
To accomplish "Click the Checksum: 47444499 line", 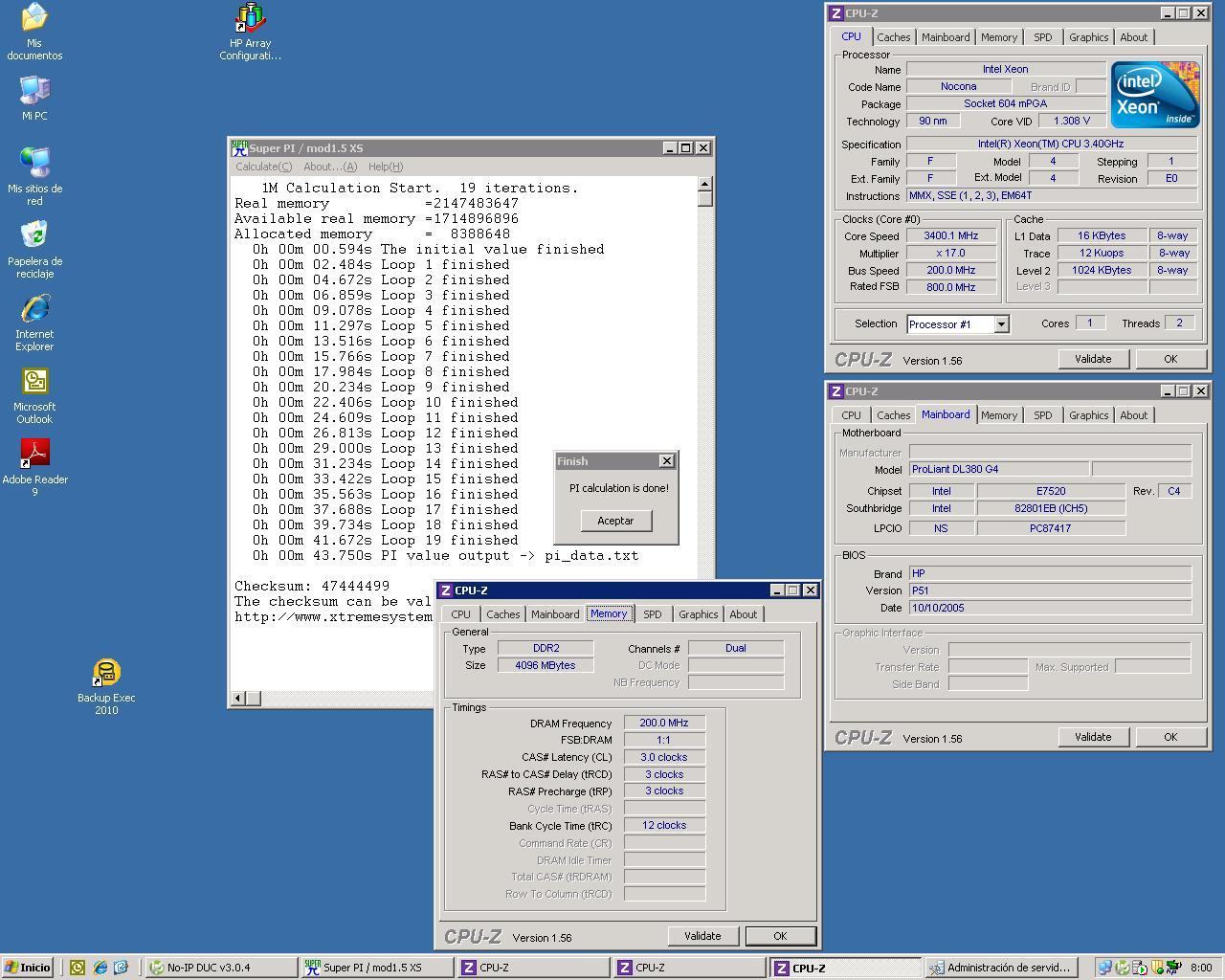I will (x=312, y=586).
